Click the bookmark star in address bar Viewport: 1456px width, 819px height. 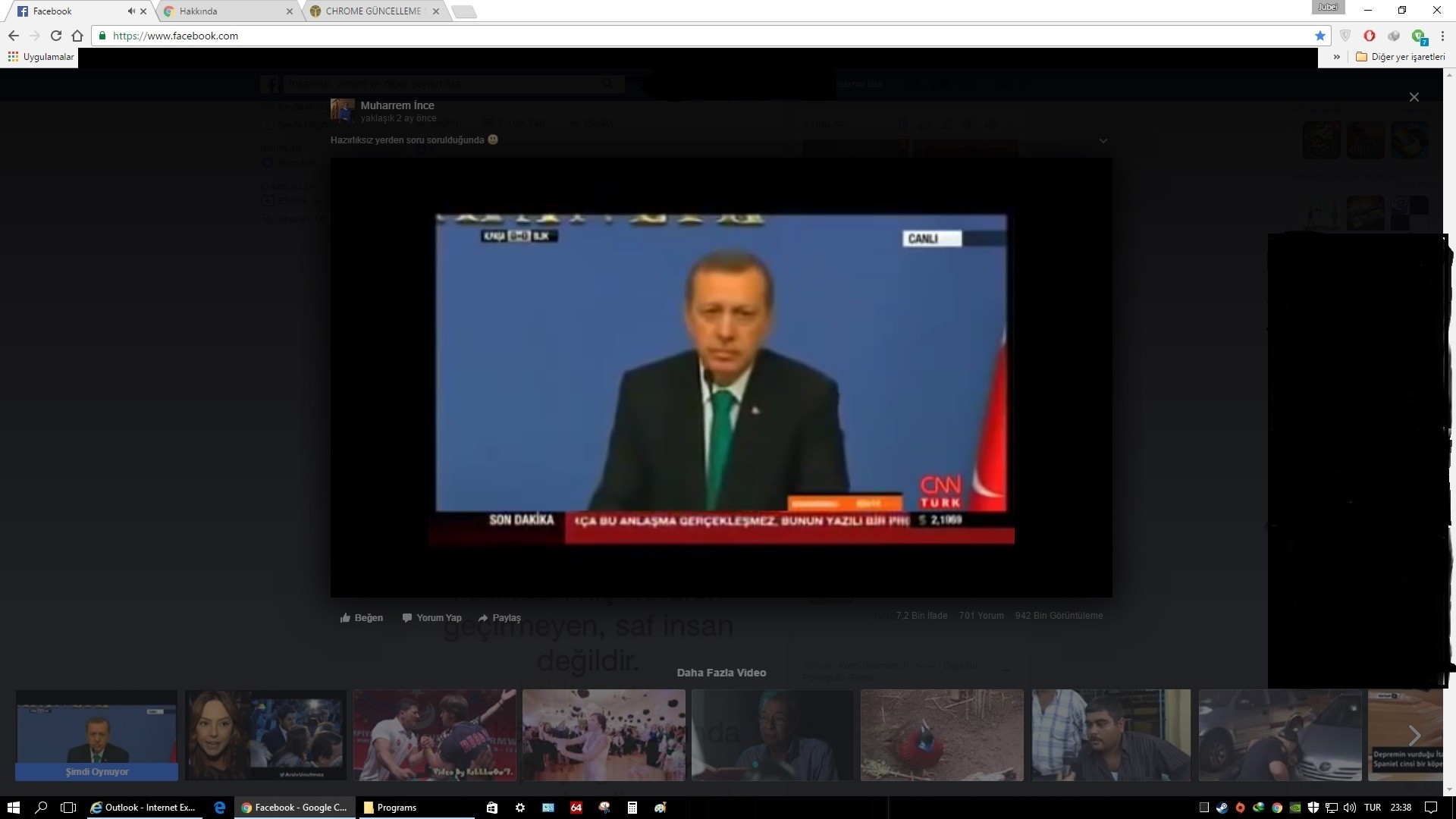(1320, 36)
